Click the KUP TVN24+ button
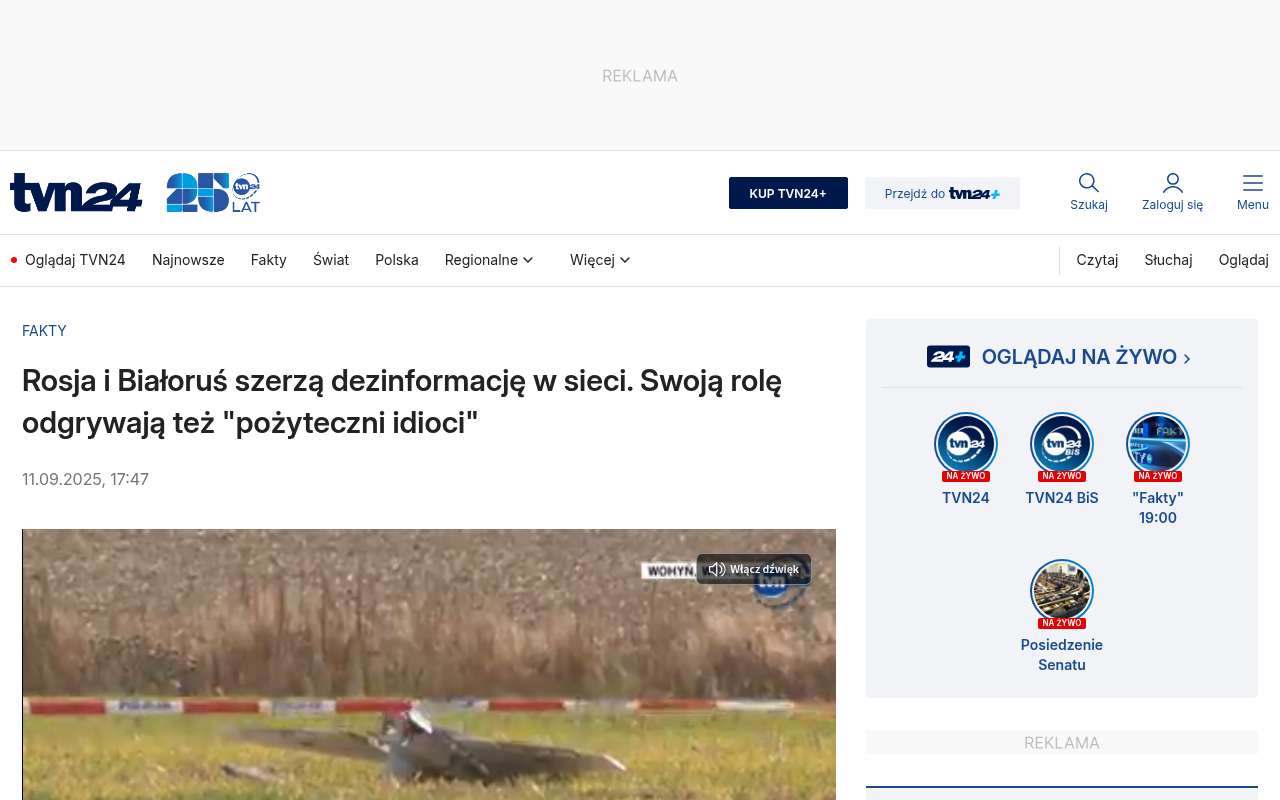This screenshot has width=1280, height=800. pyautogui.click(x=788, y=193)
